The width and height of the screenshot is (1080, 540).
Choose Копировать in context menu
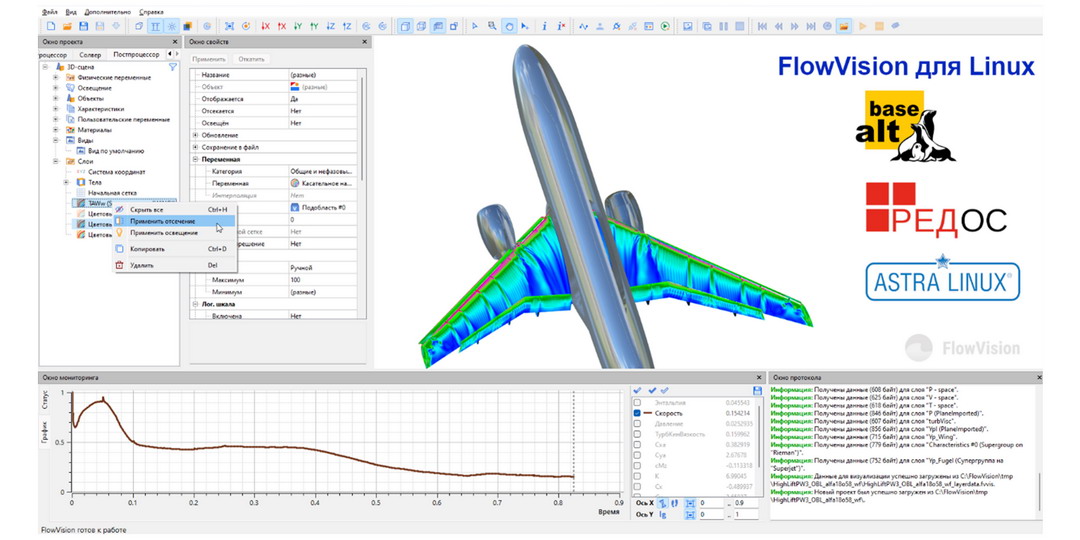[174, 249]
